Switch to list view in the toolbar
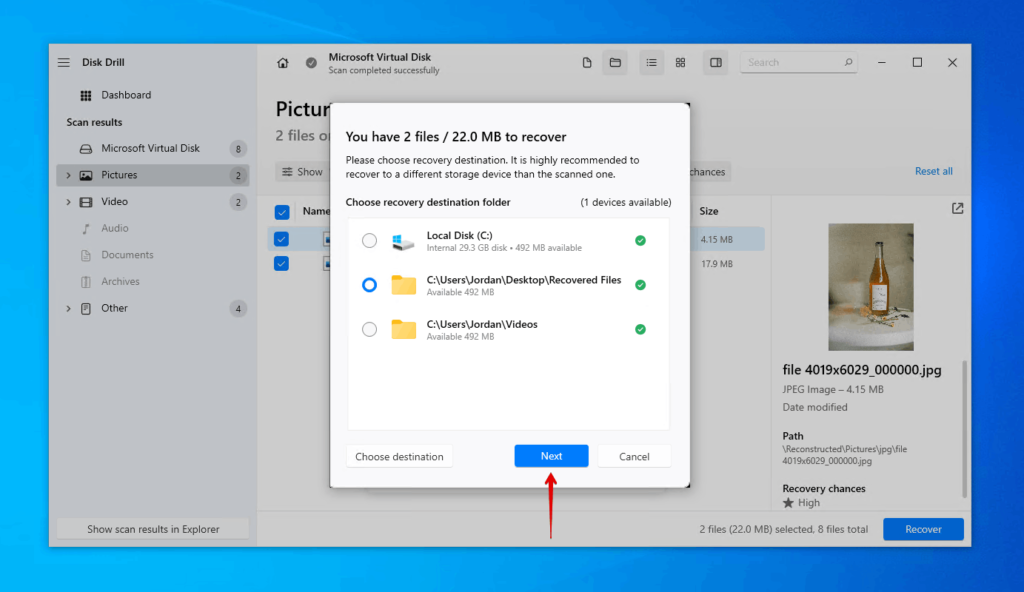 pyautogui.click(x=651, y=62)
